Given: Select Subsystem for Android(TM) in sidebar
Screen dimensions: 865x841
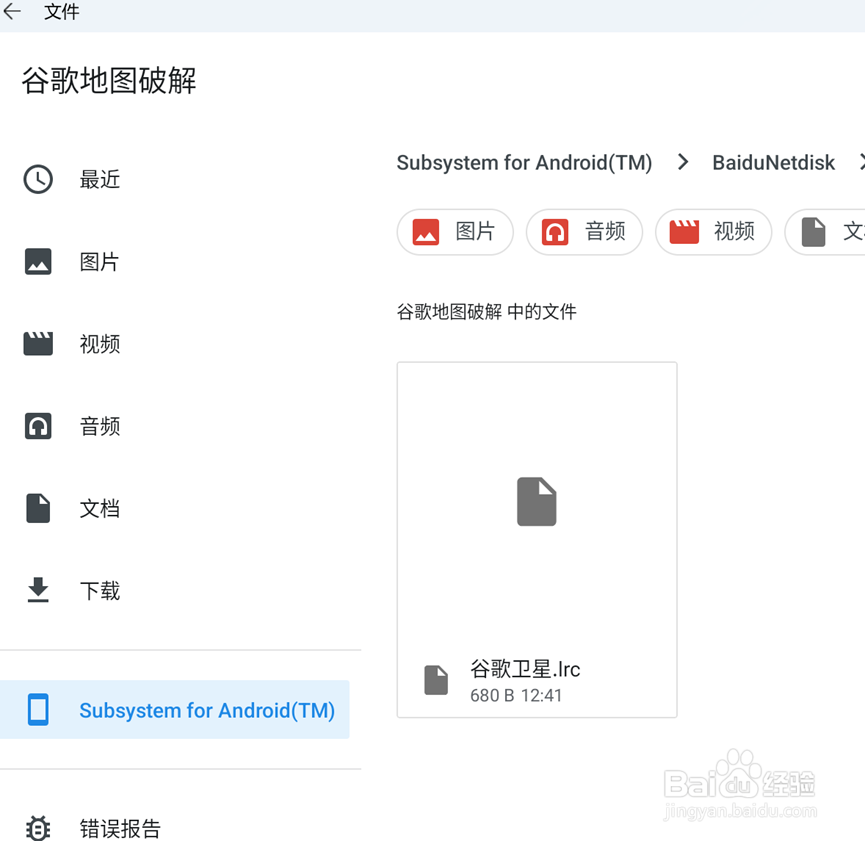Looking at the screenshot, I should (174, 710).
